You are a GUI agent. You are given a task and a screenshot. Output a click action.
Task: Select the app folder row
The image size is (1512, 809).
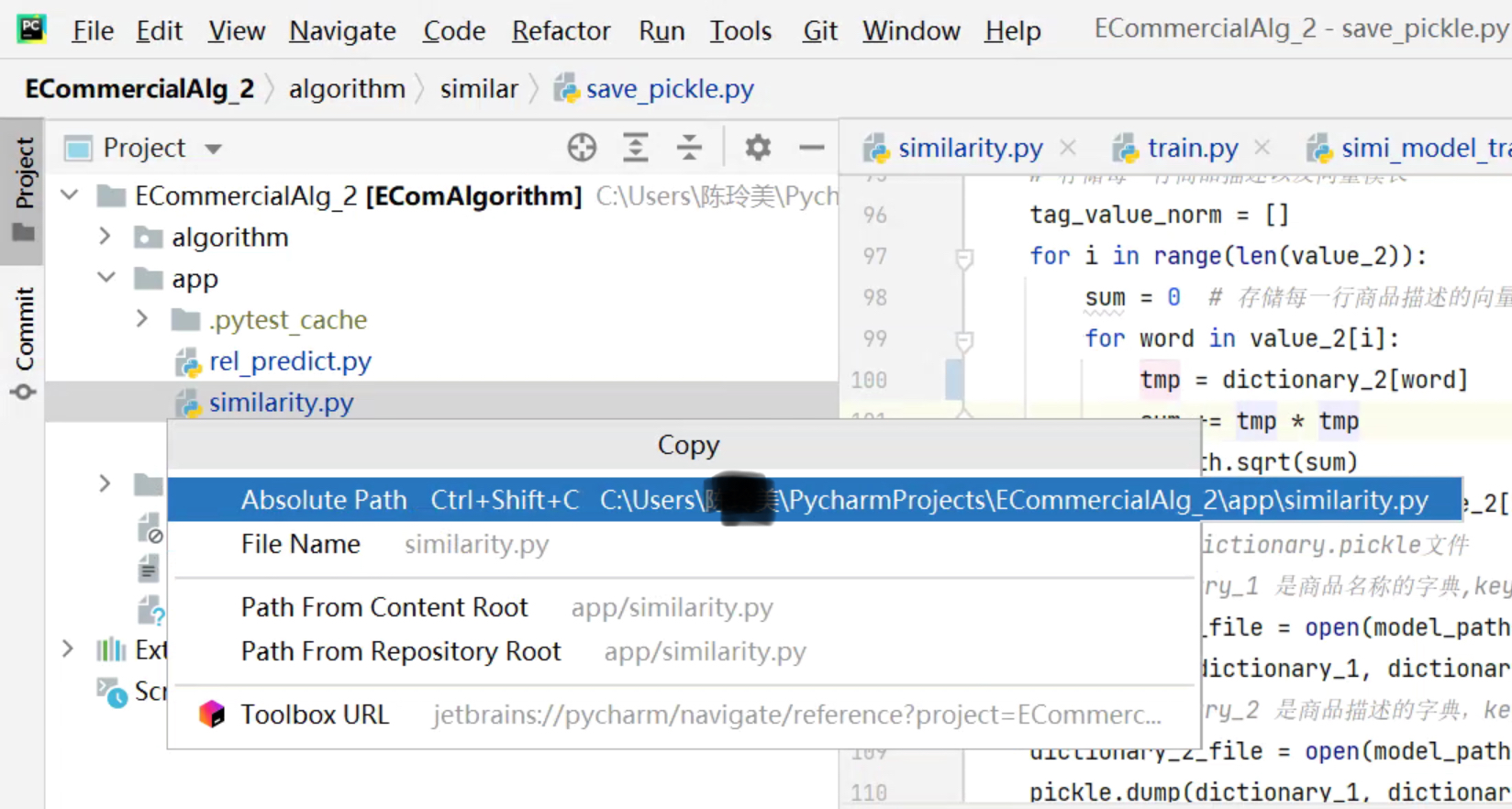coord(442,279)
